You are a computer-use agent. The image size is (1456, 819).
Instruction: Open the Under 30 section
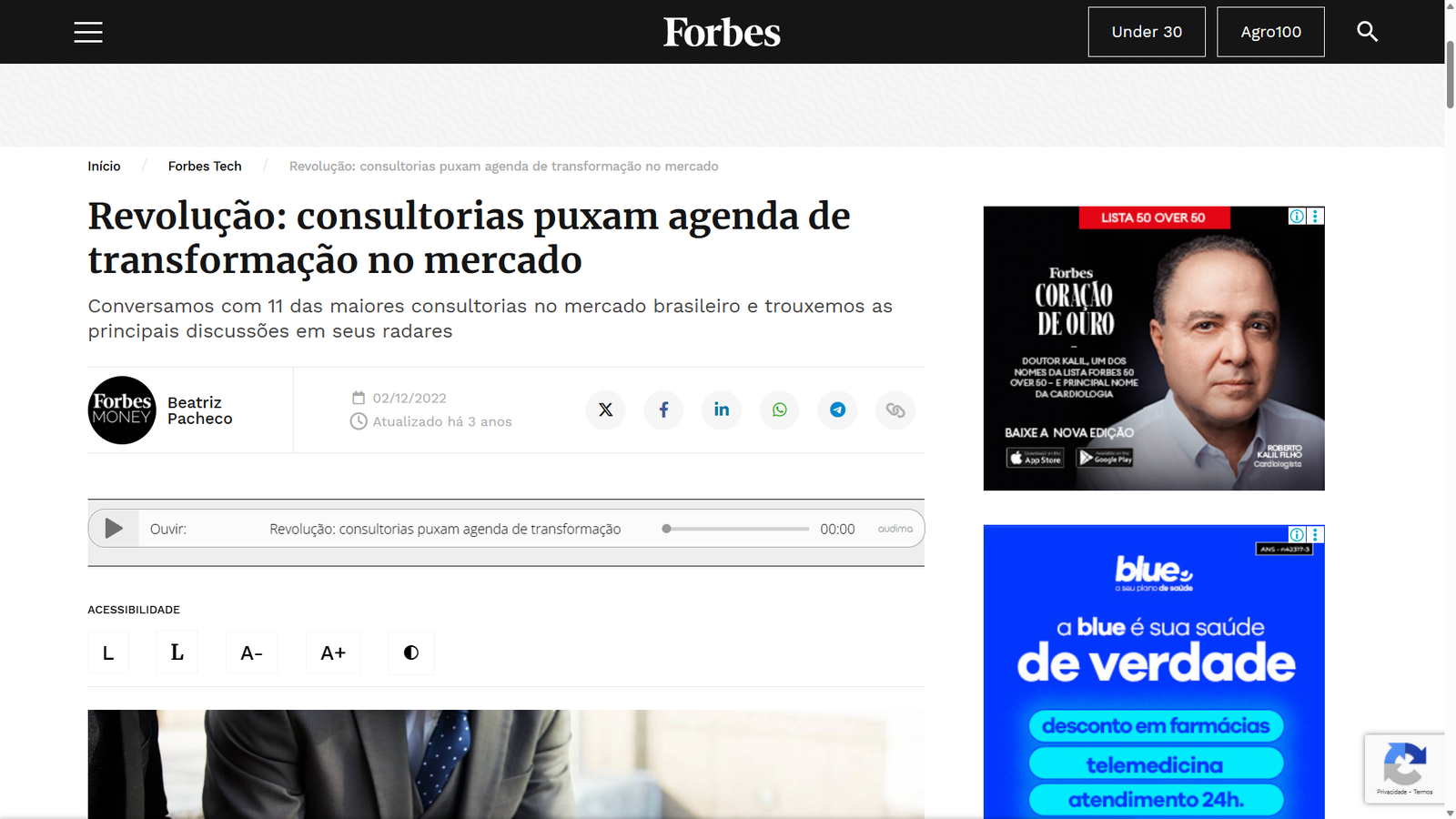(1147, 32)
